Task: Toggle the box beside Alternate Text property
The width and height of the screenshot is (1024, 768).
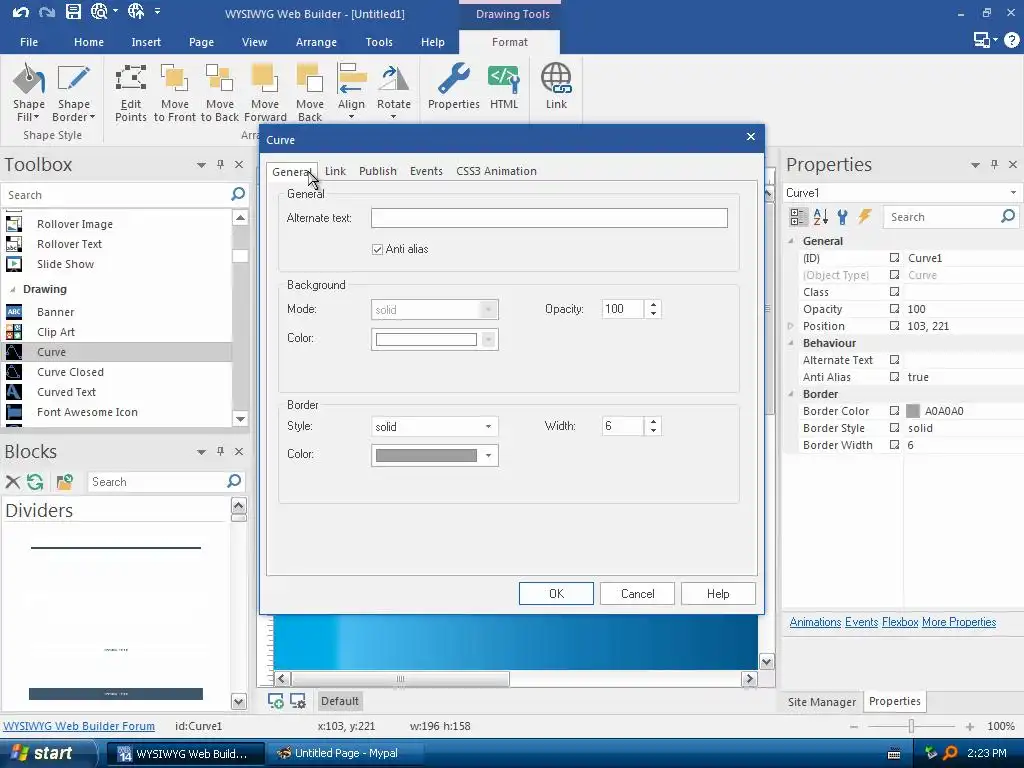Action: coord(895,360)
